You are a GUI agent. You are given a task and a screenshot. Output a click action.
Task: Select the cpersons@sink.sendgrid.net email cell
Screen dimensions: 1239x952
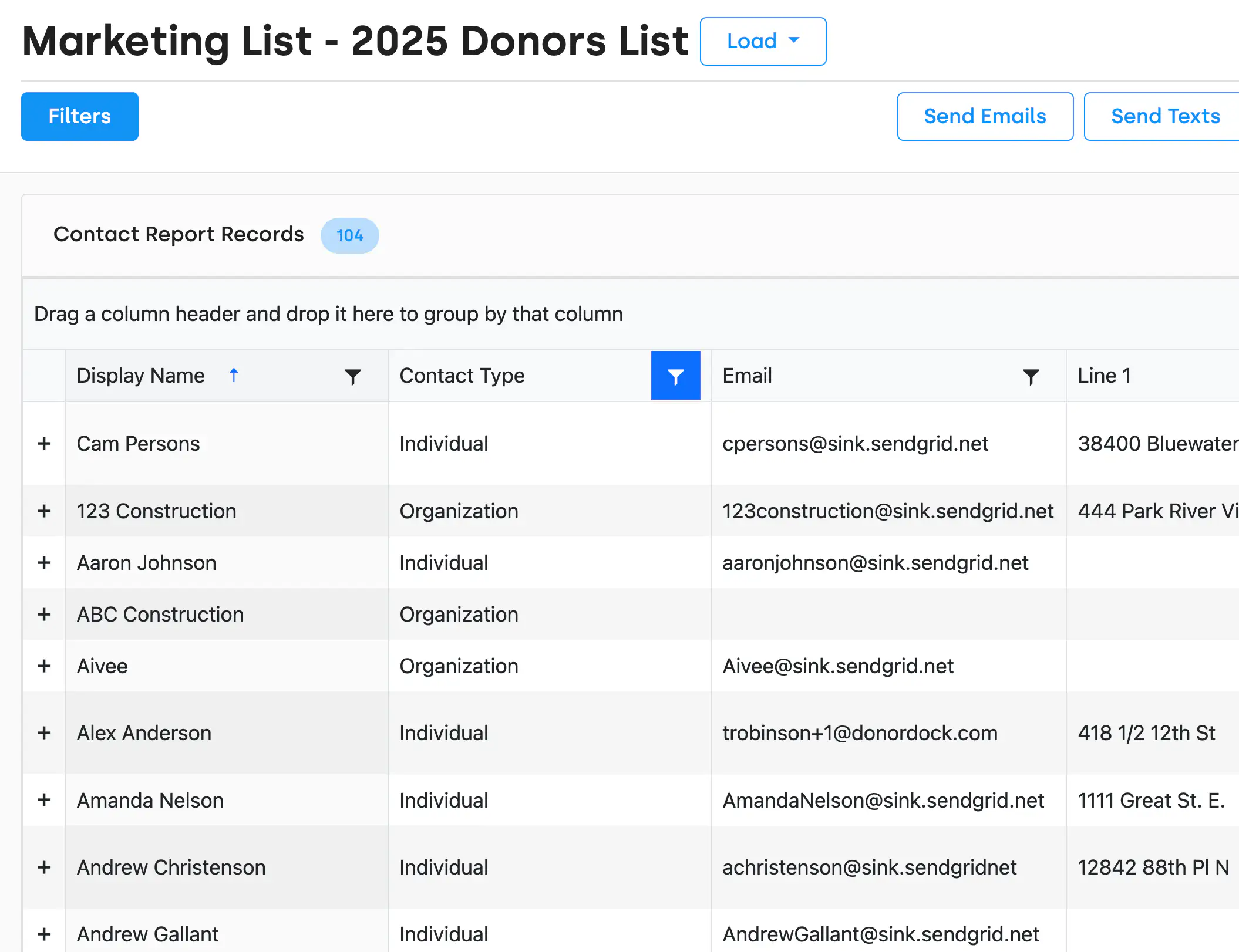point(855,444)
